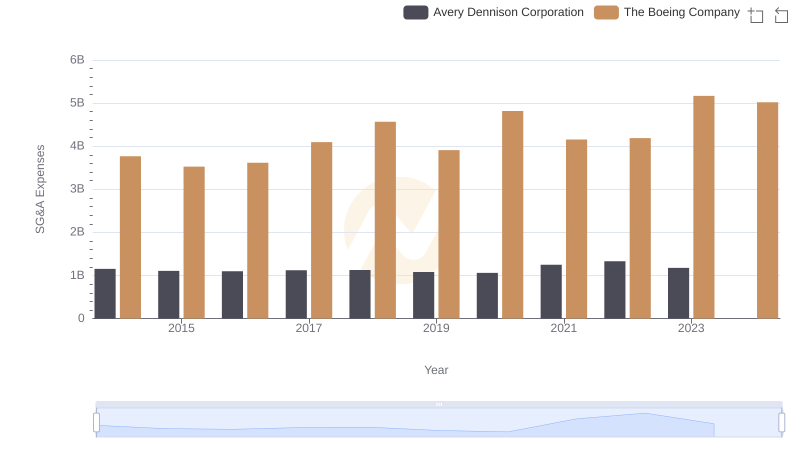Screen dimensions: 800x461
Task: Click the Year axis title
Action: coord(436,370)
